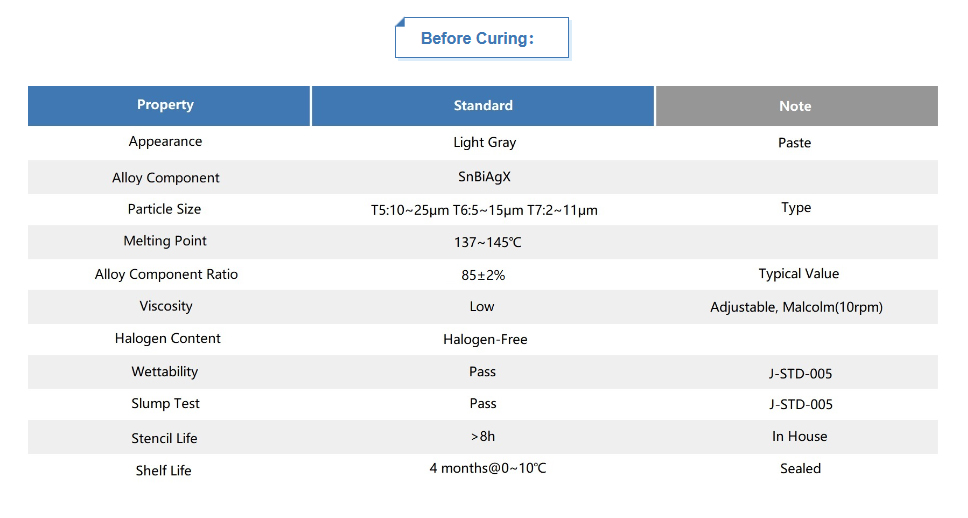Image resolution: width=968 pixels, height=518 pixels.
Task: Click the Viscosity Low value
Action: coord(482,307)
